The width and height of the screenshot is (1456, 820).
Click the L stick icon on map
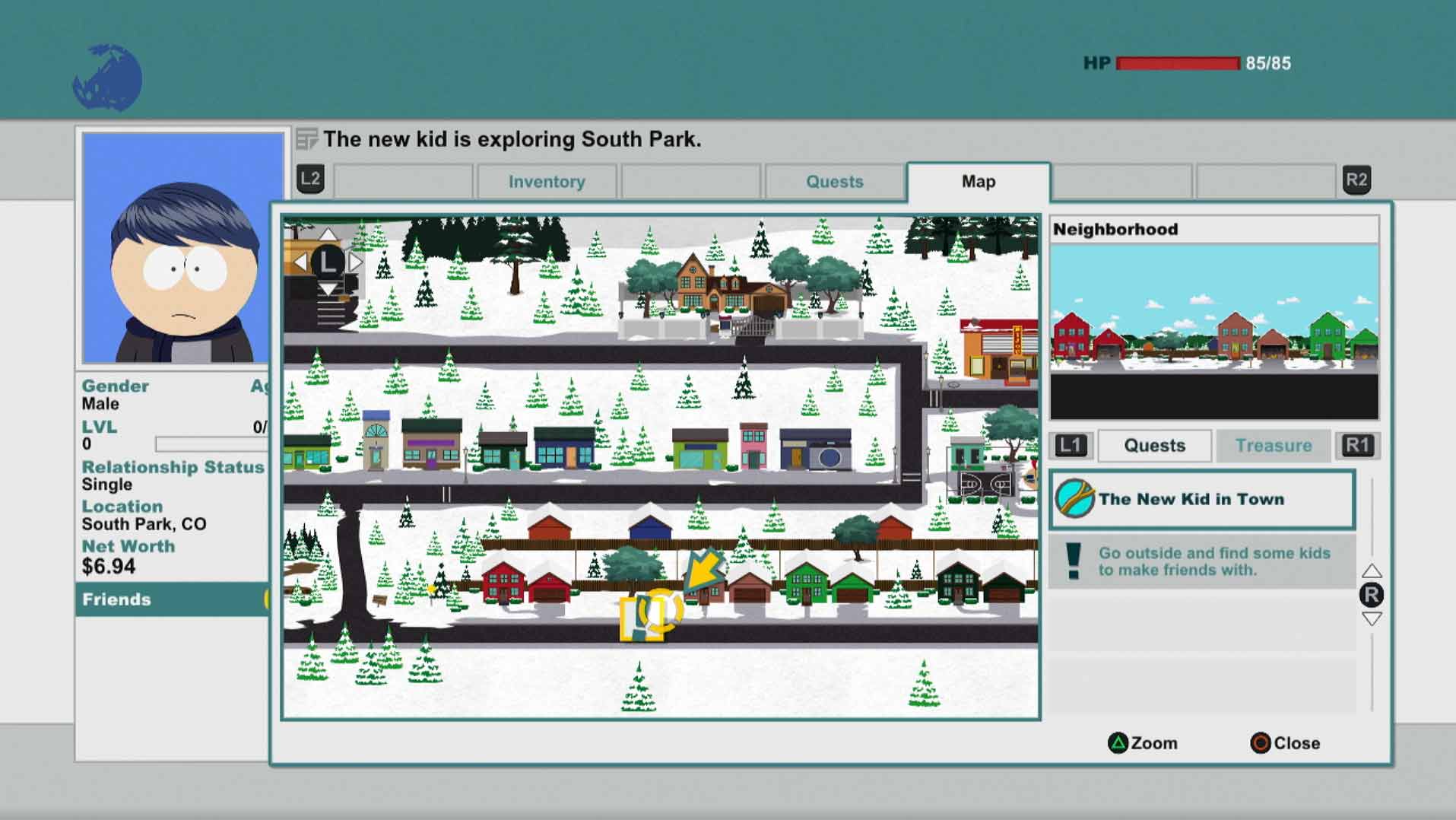pyautogui.click(x=328, y=262)
